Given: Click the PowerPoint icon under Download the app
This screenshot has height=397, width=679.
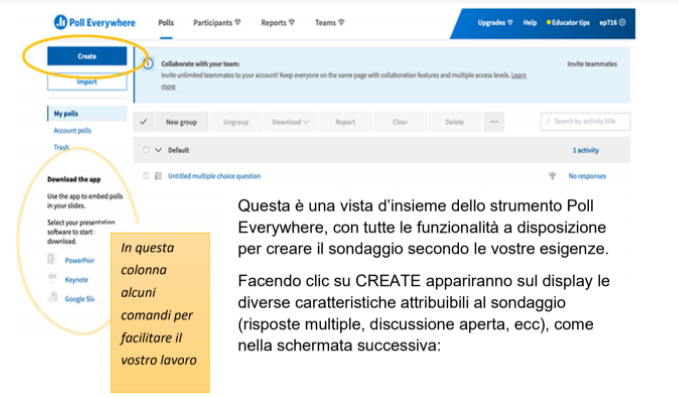Looking at the screenshot, I should click(52, 259).
